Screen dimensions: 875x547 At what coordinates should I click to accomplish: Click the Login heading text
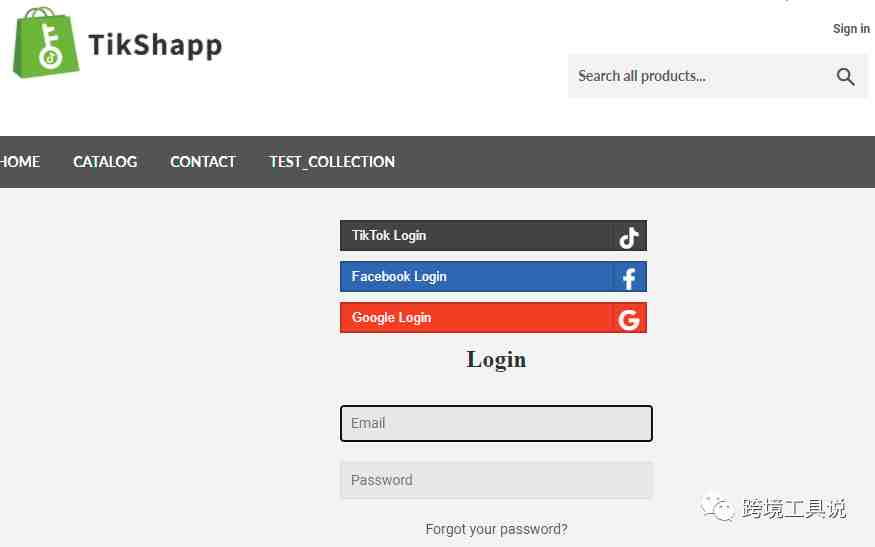tap(496, 360)
